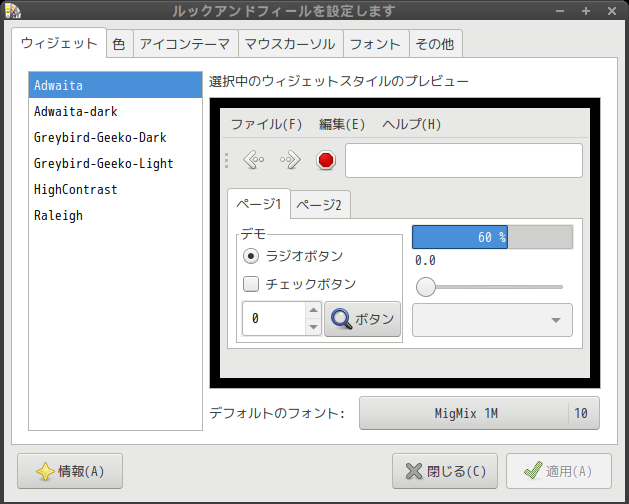This screenshot has height=504, width=629.
Task: Select the ページ1 preview tab
Action: coord(259,204)
